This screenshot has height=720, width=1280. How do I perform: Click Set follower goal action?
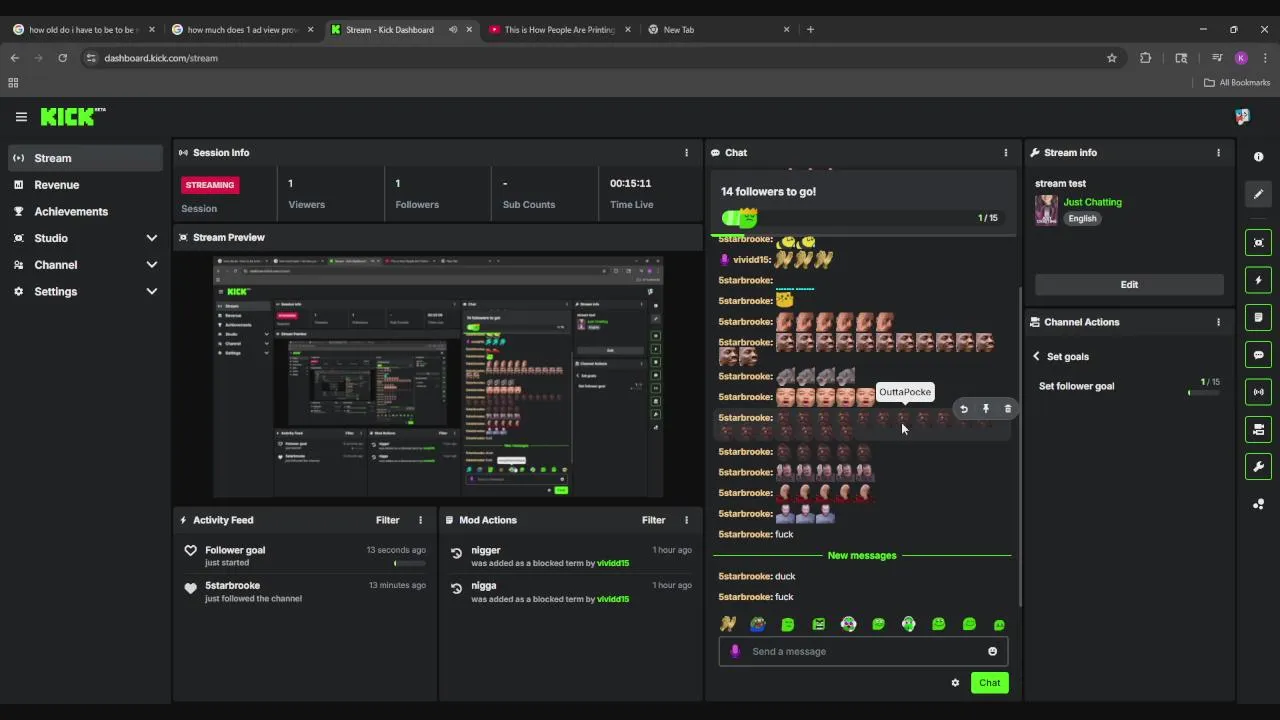tap(1076, 386)
